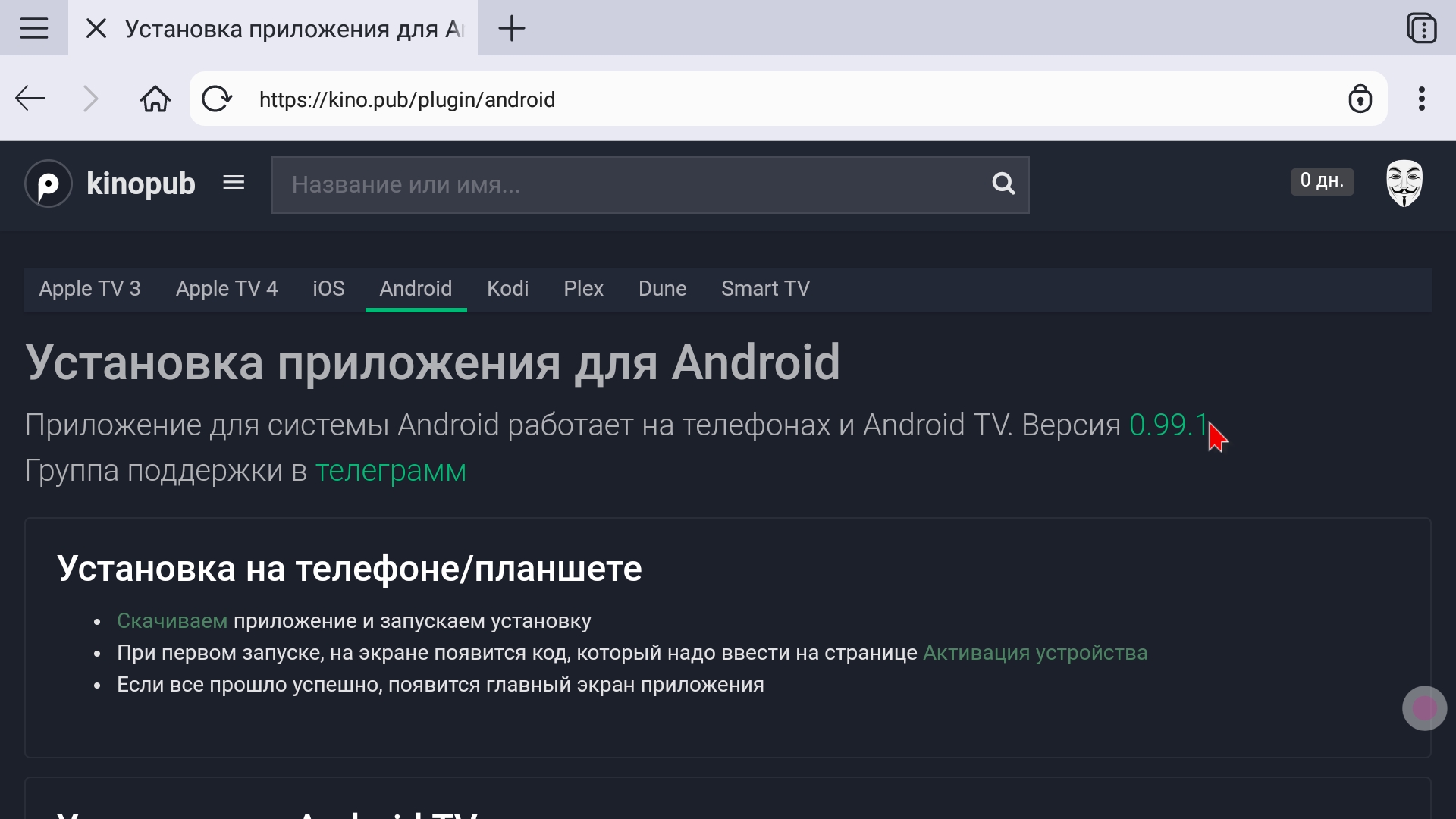Image resolution: width=1456 pixels, height=819 pixels.
Task: Open the browser three-dot options menu
Action: (1422, 99)
